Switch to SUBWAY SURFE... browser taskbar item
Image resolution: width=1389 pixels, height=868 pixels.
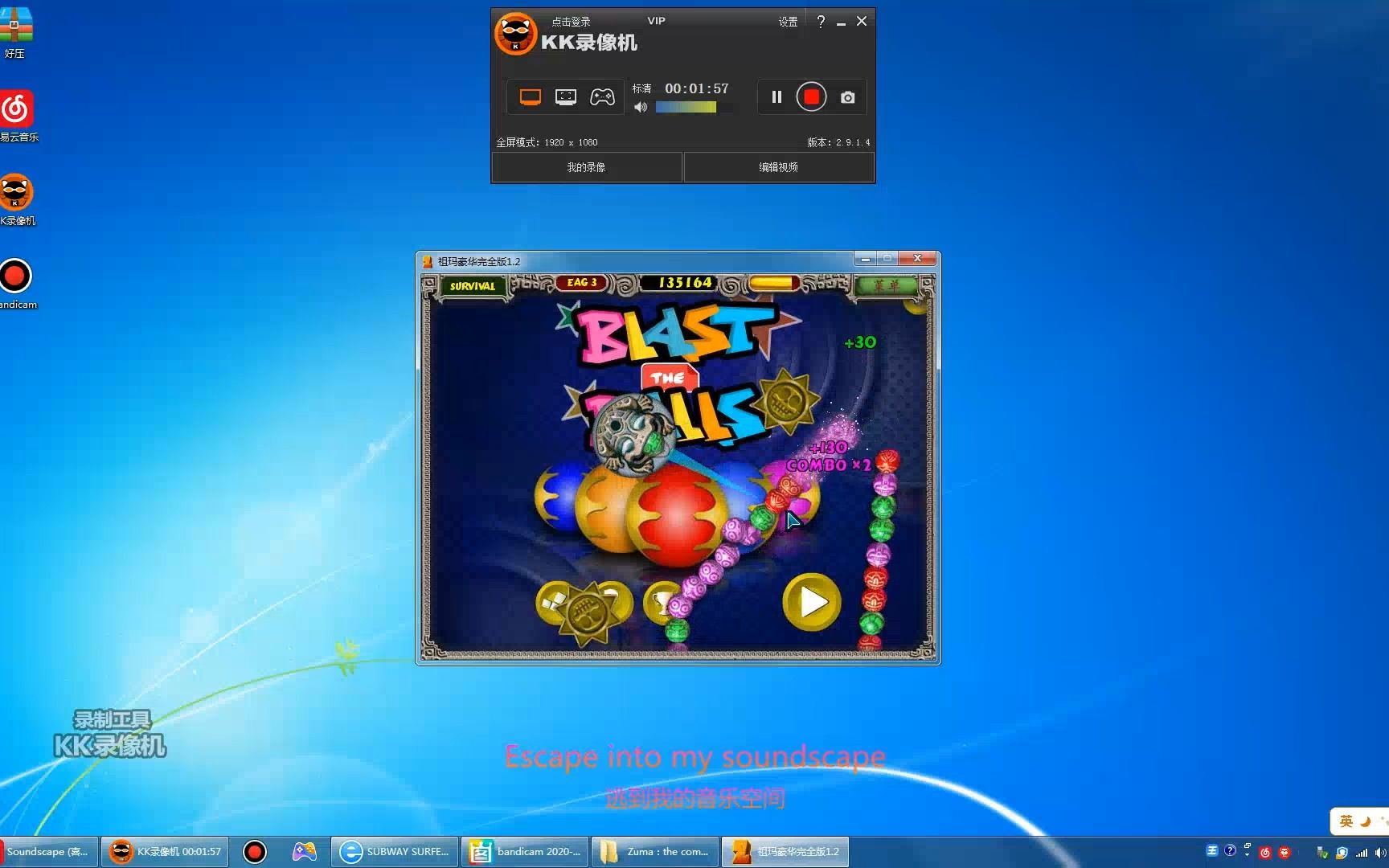(395, 852)
